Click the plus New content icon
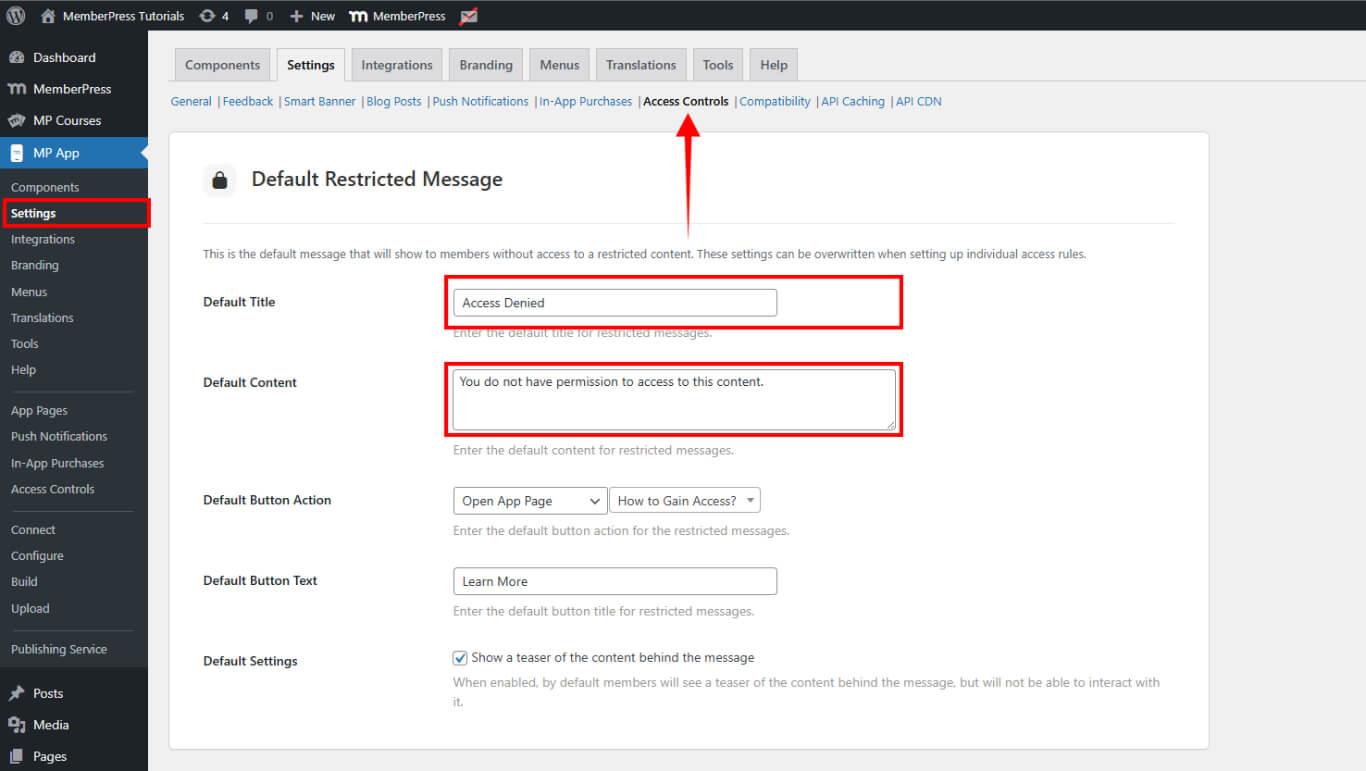 coord(296,16)
